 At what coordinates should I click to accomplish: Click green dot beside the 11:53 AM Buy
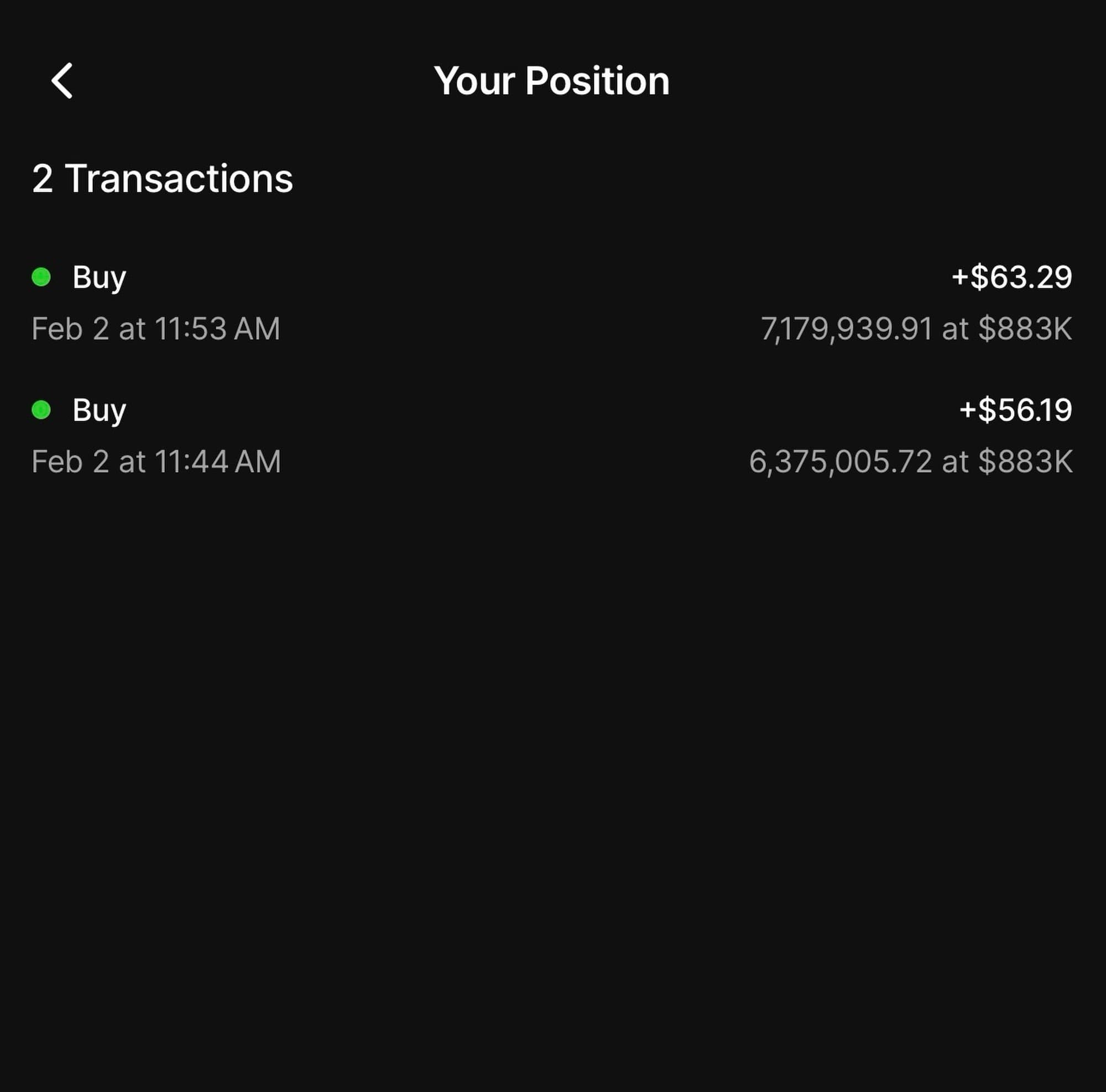point(41,277)
